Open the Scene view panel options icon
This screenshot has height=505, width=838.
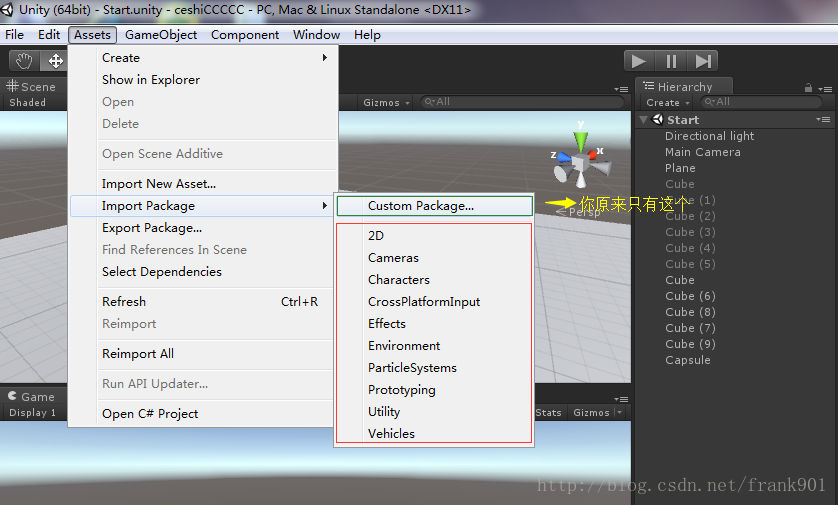(x=620, y=89)
